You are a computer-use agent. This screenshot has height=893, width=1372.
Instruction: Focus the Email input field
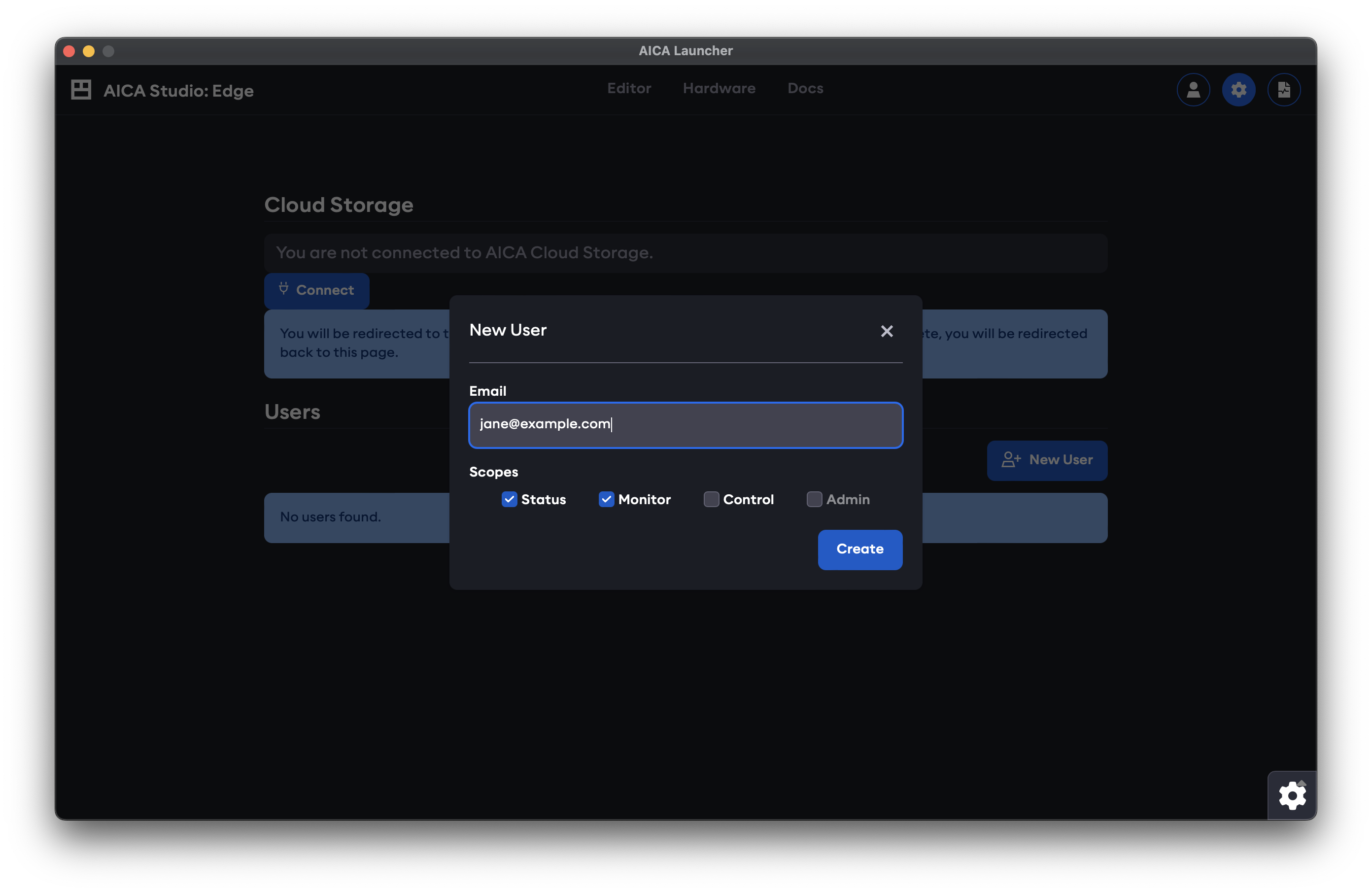coord(686,425)
